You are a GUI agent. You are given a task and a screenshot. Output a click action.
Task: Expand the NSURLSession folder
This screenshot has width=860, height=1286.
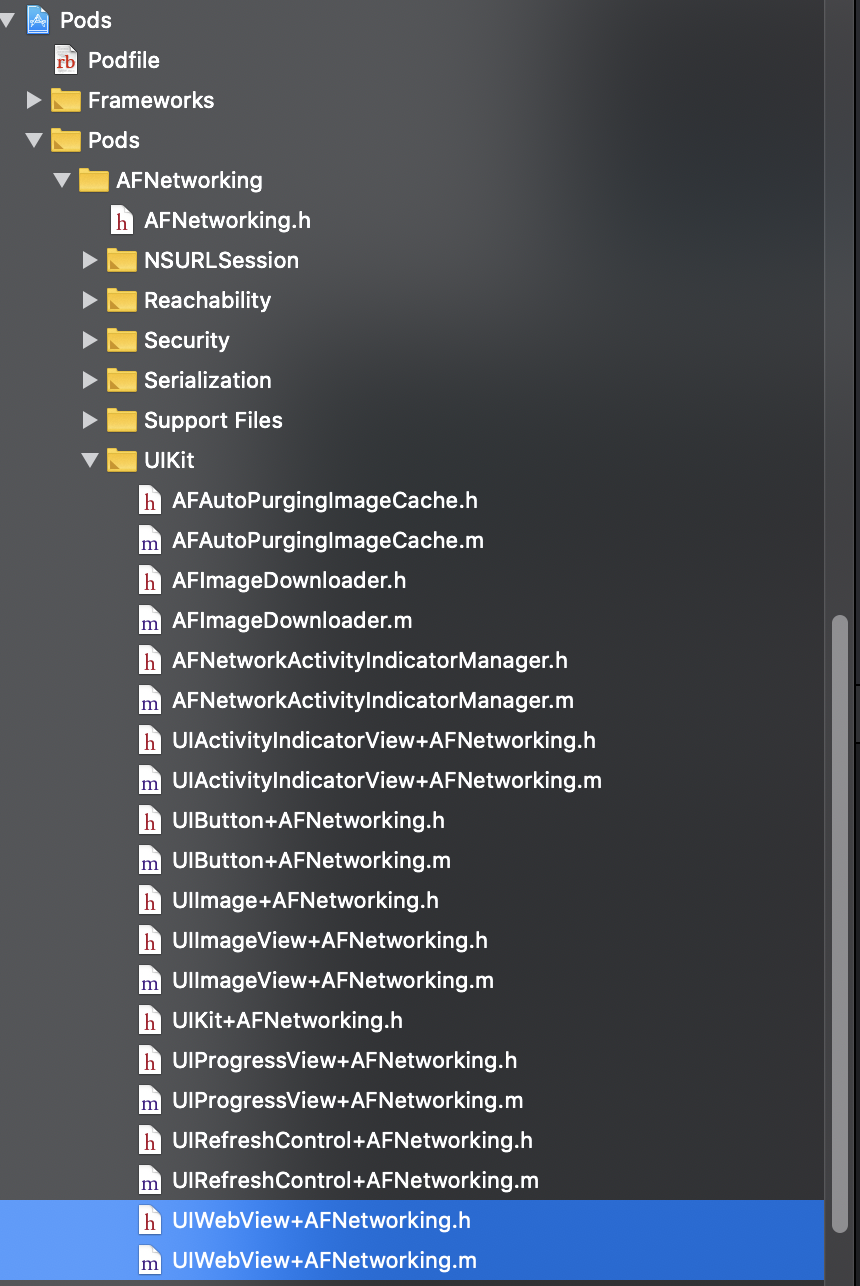coord(90,259)
